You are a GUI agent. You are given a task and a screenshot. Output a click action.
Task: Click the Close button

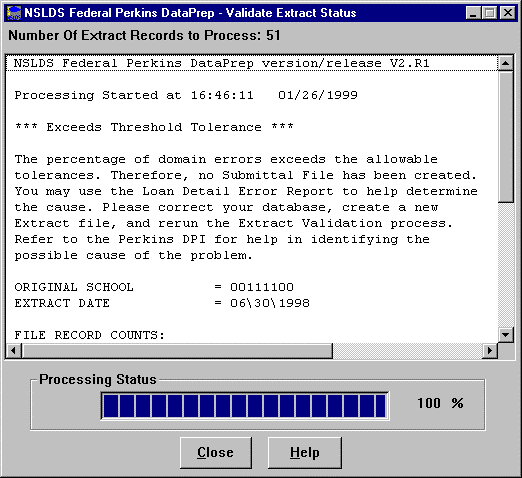pos(216,453)
